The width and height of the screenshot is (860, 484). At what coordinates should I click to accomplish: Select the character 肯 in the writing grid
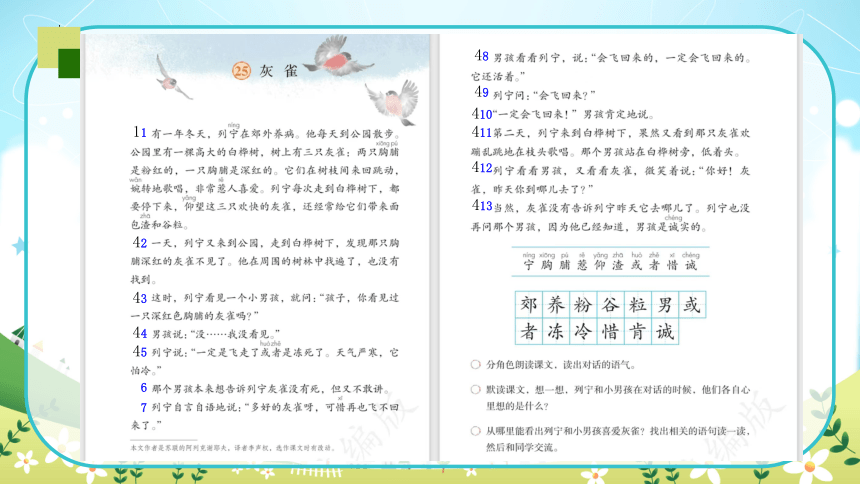click(x=637, y=331)
